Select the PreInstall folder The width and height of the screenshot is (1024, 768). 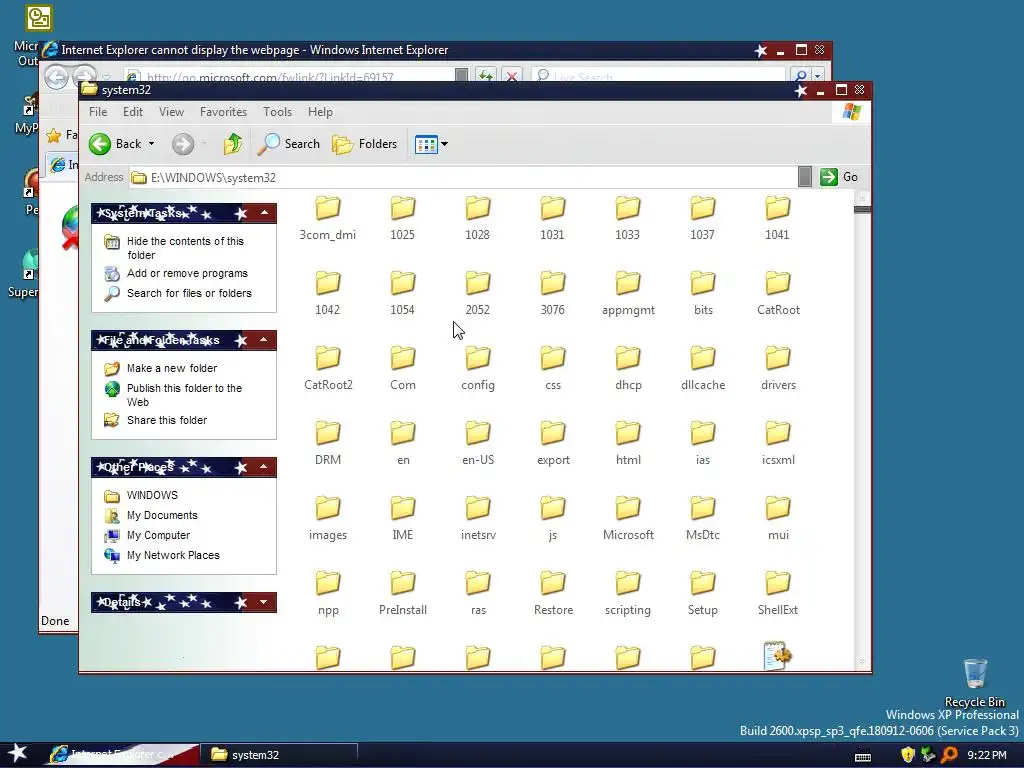402,594
